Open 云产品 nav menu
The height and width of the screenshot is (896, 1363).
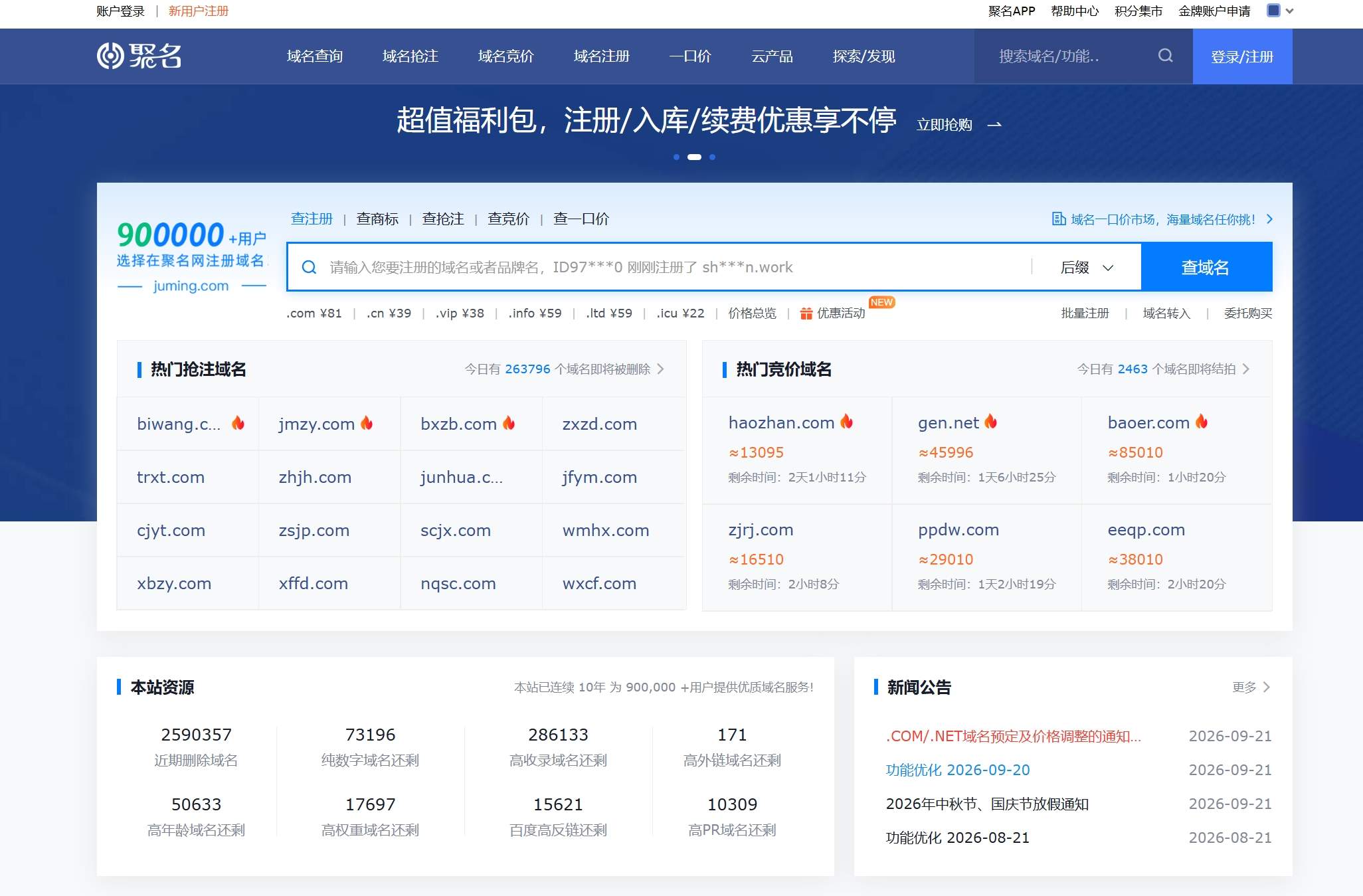click(x=772, y=56)
